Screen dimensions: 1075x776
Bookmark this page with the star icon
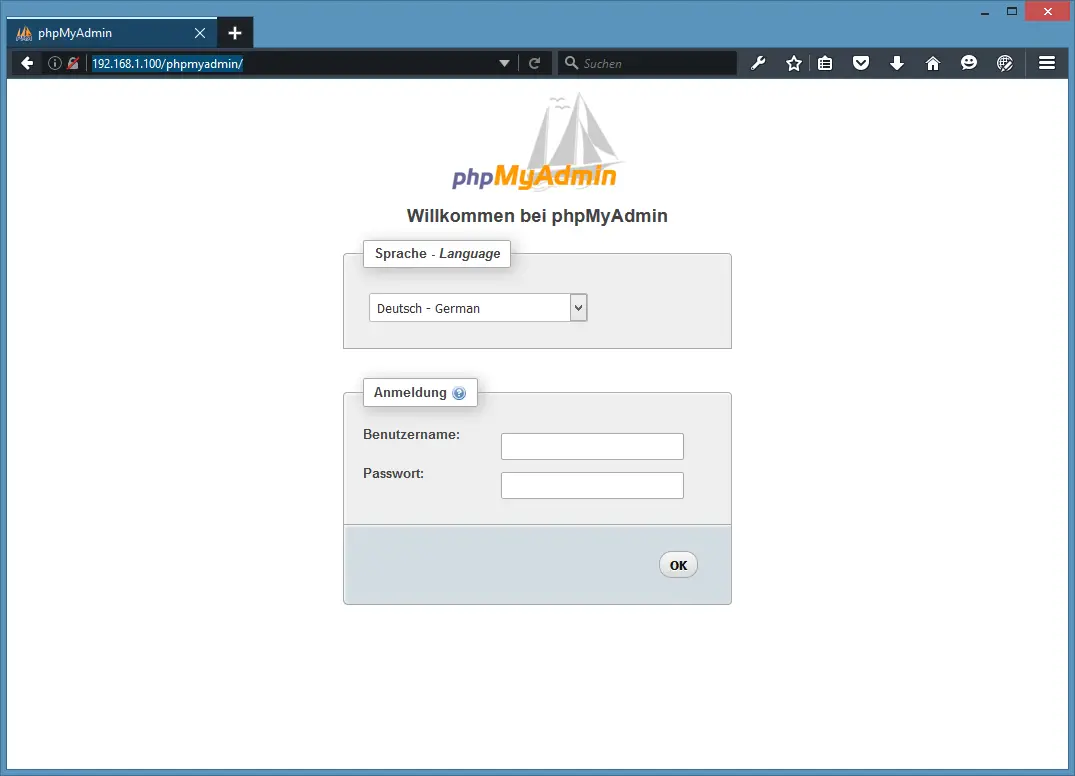[794, 64]
